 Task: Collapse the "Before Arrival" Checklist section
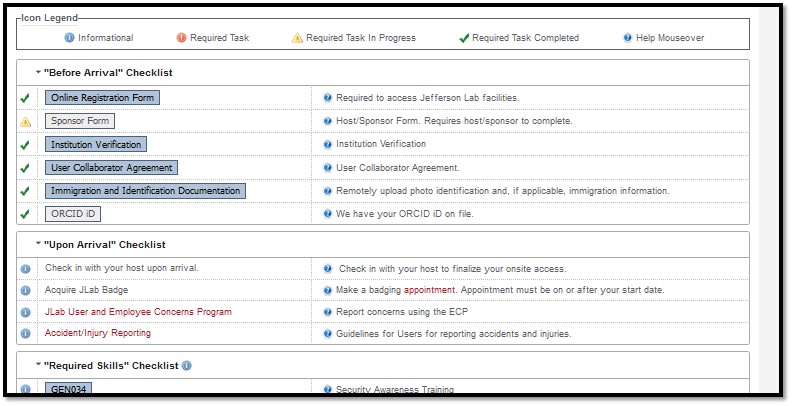tap(38, 73)
